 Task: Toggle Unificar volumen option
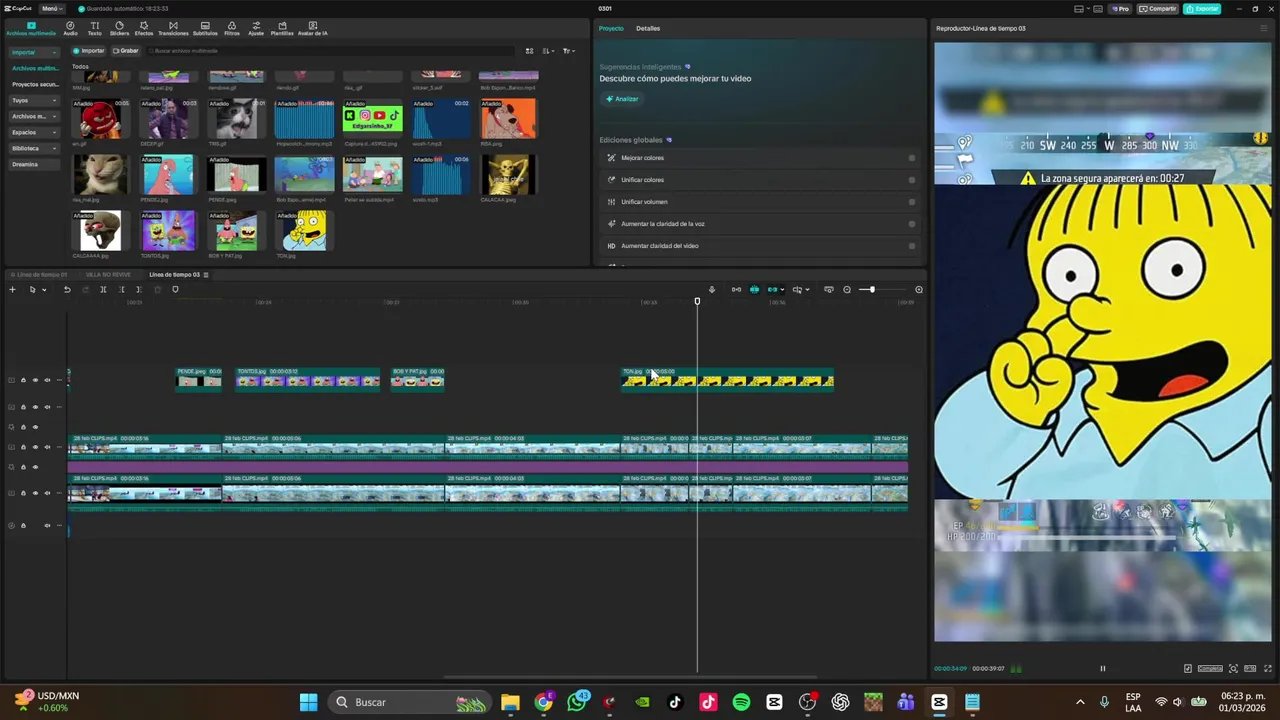pos(911,202)
